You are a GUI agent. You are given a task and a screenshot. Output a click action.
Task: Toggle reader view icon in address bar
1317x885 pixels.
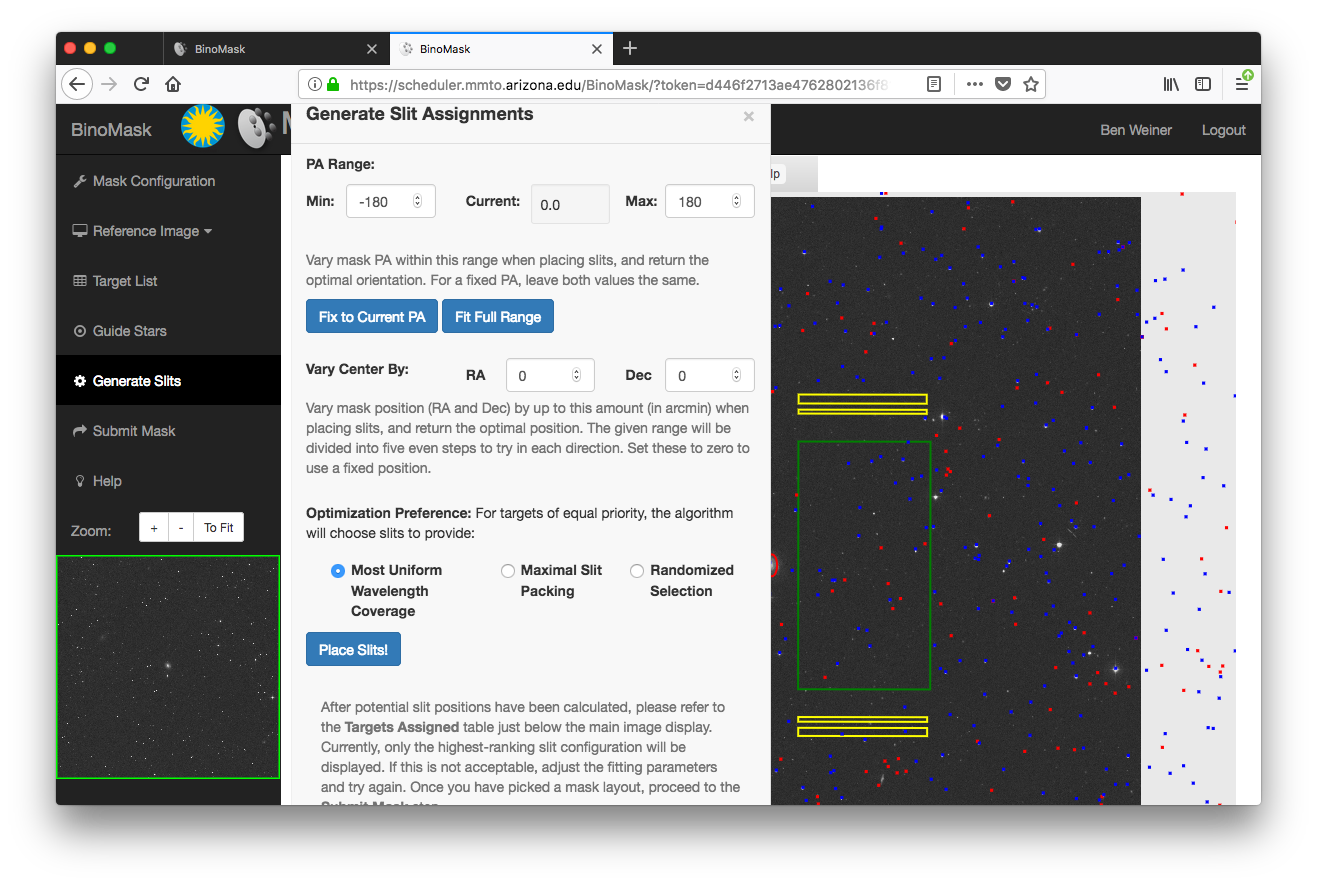933,84
